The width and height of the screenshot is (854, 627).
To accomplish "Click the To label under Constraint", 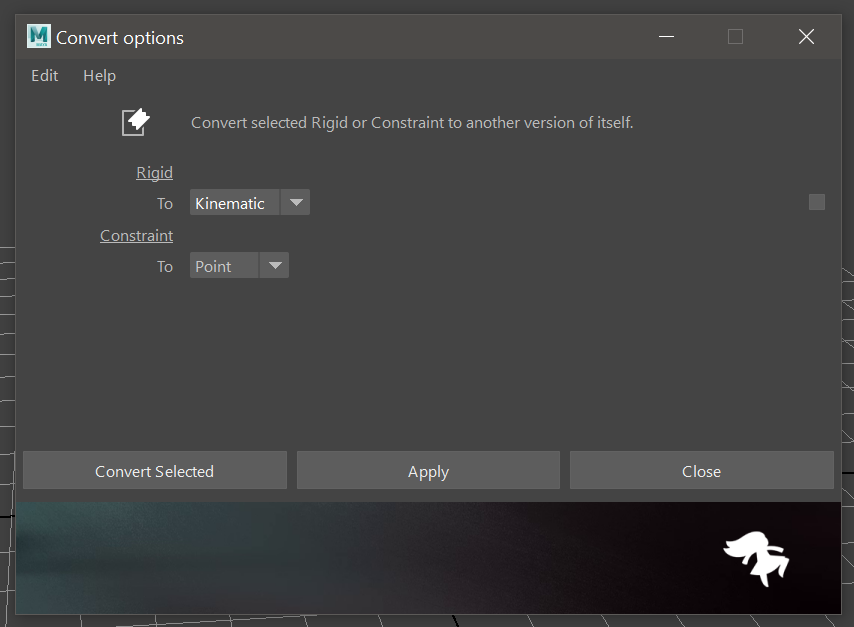I will (165, 267).
